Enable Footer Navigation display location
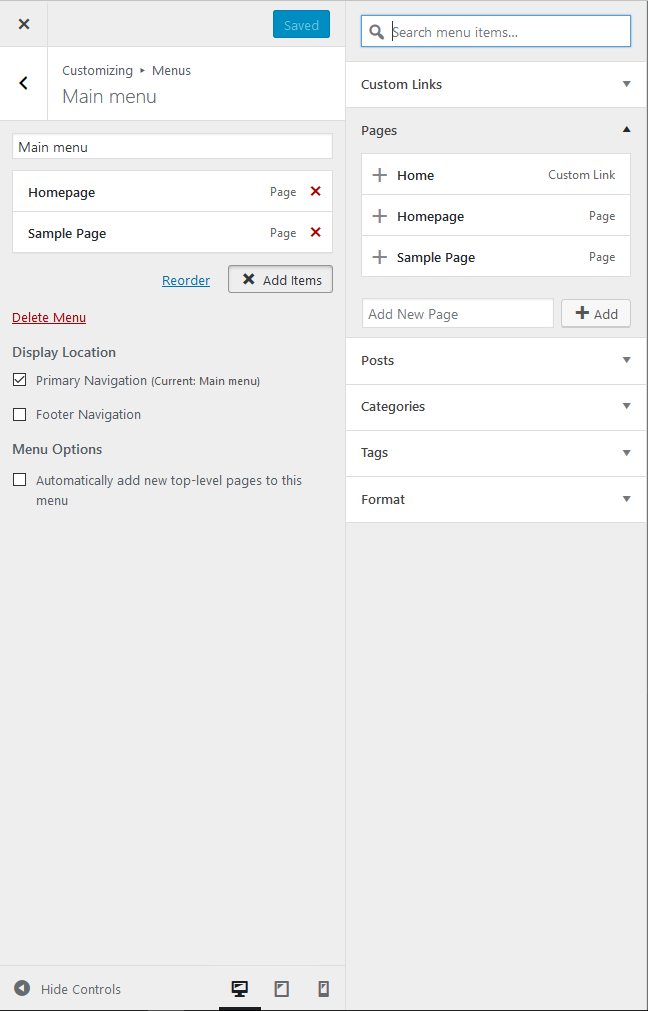Viewport: 648px width, 1011px height. (19, 415)
